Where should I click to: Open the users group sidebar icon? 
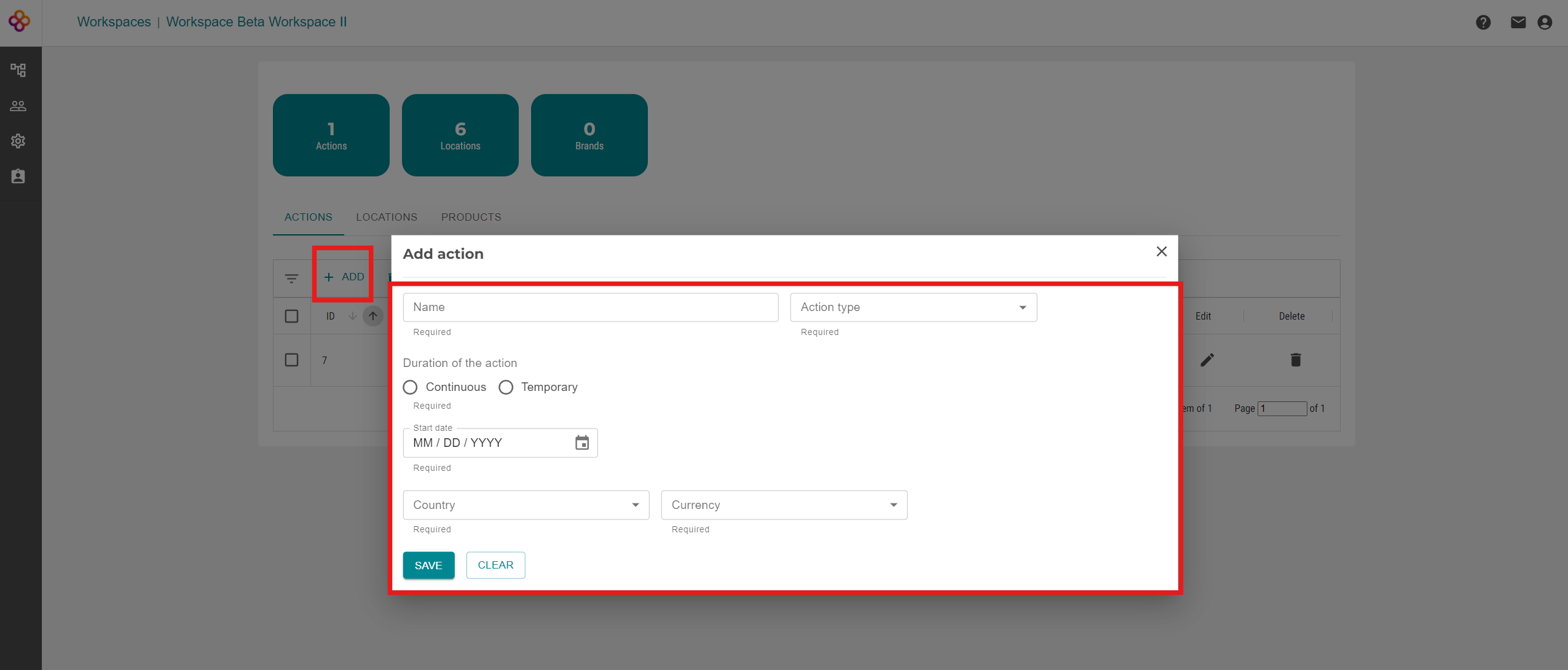18,106
